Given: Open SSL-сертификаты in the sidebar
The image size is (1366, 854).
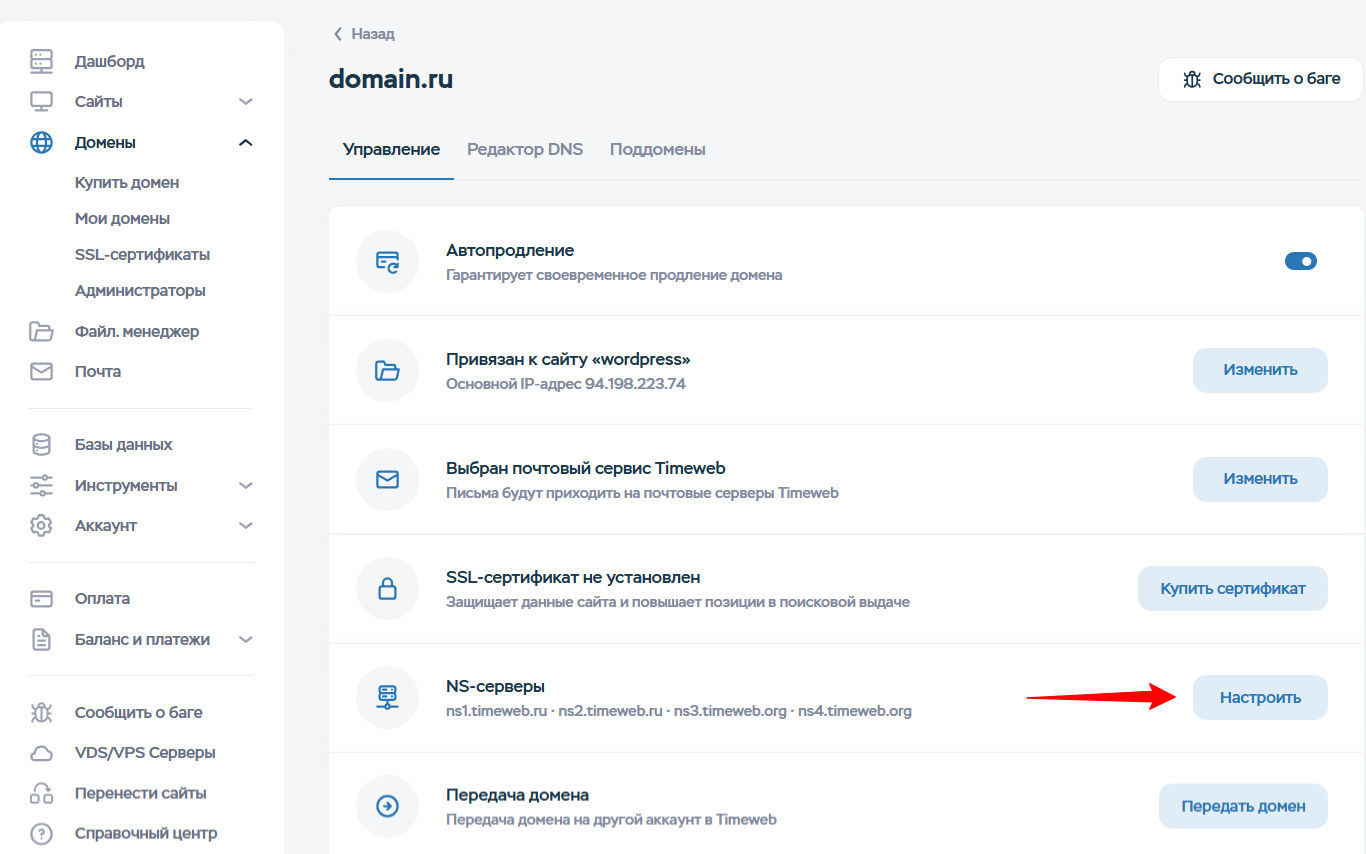Looking at the screenshot, I should [x=142, y=255].
